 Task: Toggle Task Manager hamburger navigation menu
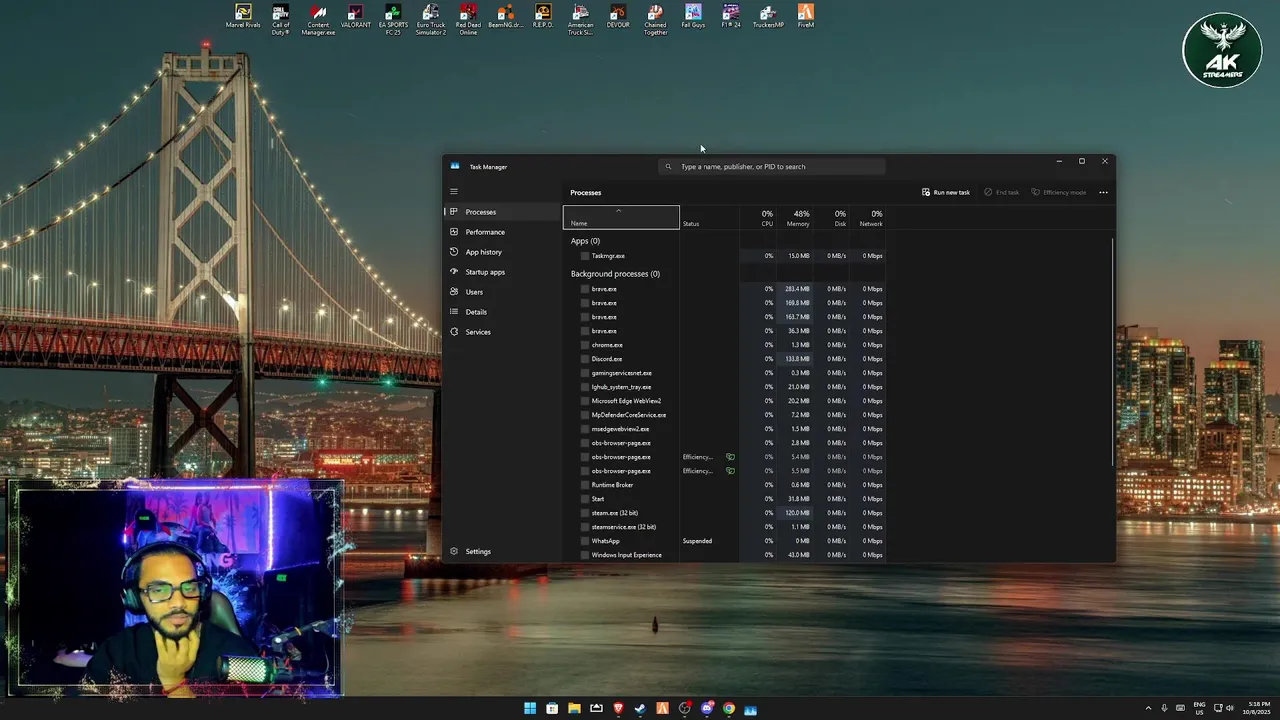454,191
